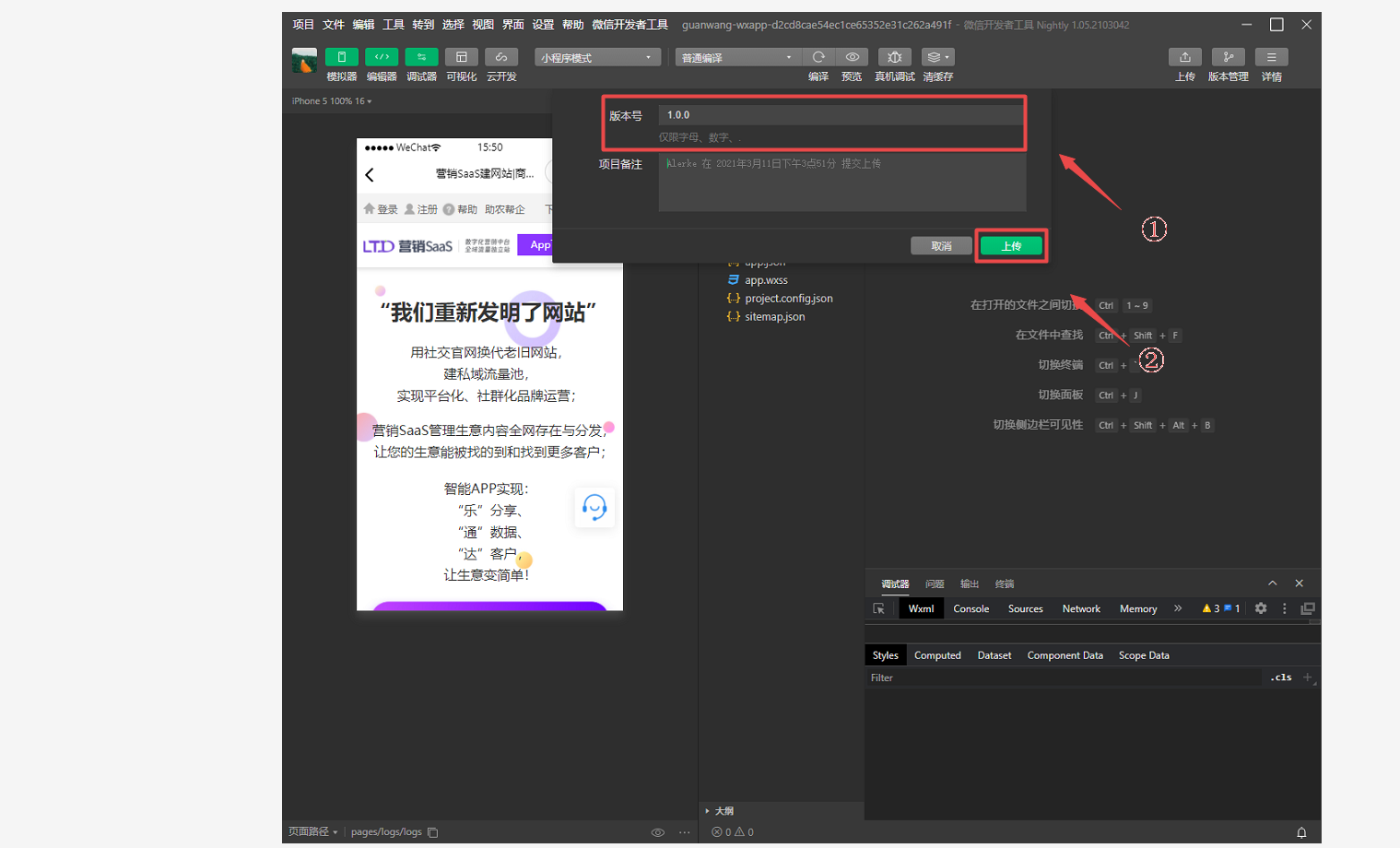Toggle the simulator (模拟器) panel button

coord(341,57)
